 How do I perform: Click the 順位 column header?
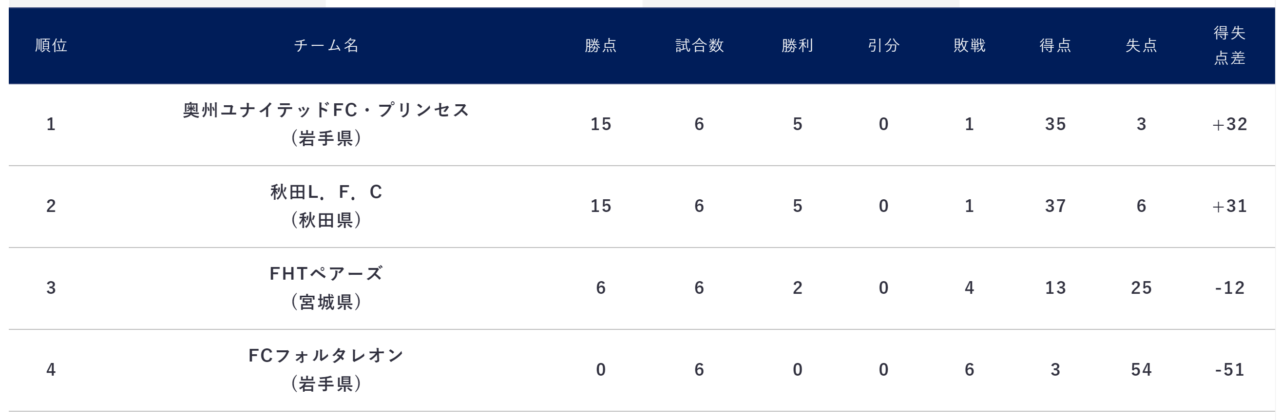pos(50,46)
